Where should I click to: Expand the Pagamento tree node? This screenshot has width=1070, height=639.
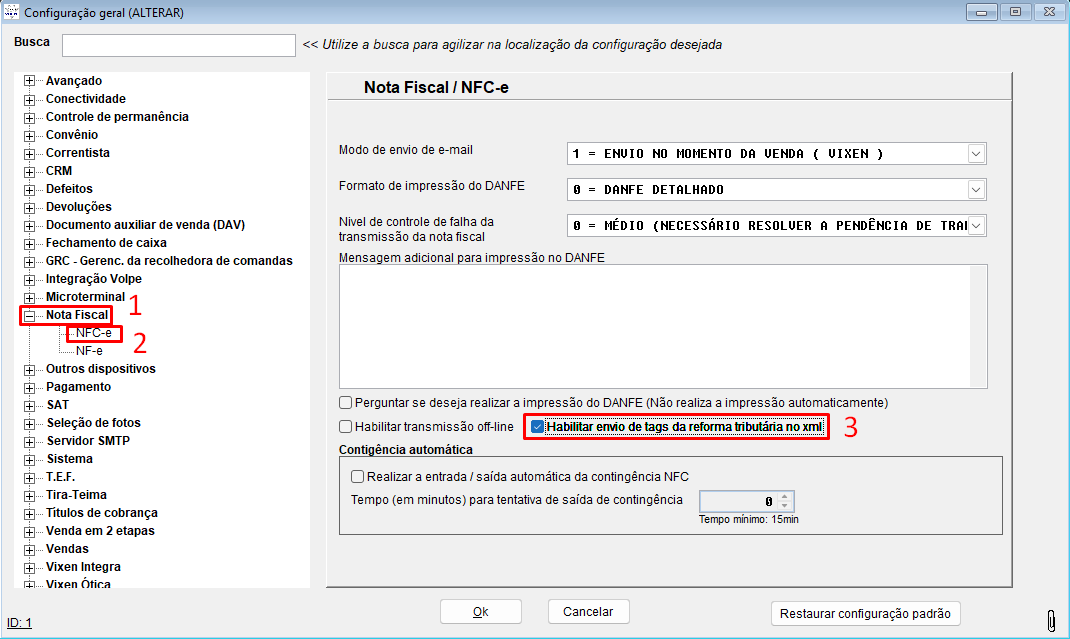(28, 386)
